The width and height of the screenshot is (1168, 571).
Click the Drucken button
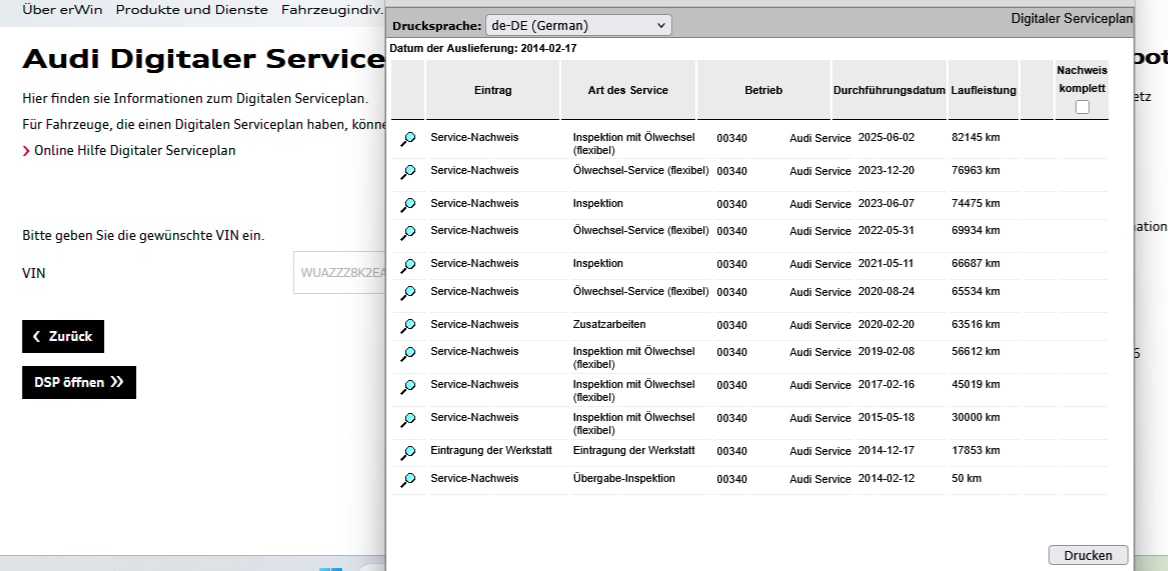click(x=1088, y=555)
